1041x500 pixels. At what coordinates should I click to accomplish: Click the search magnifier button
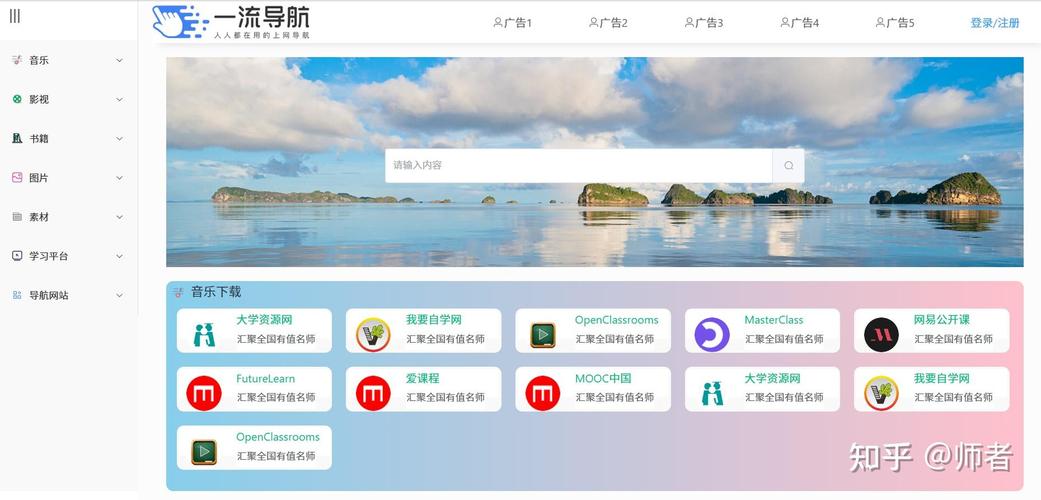(x=788, y=165)
